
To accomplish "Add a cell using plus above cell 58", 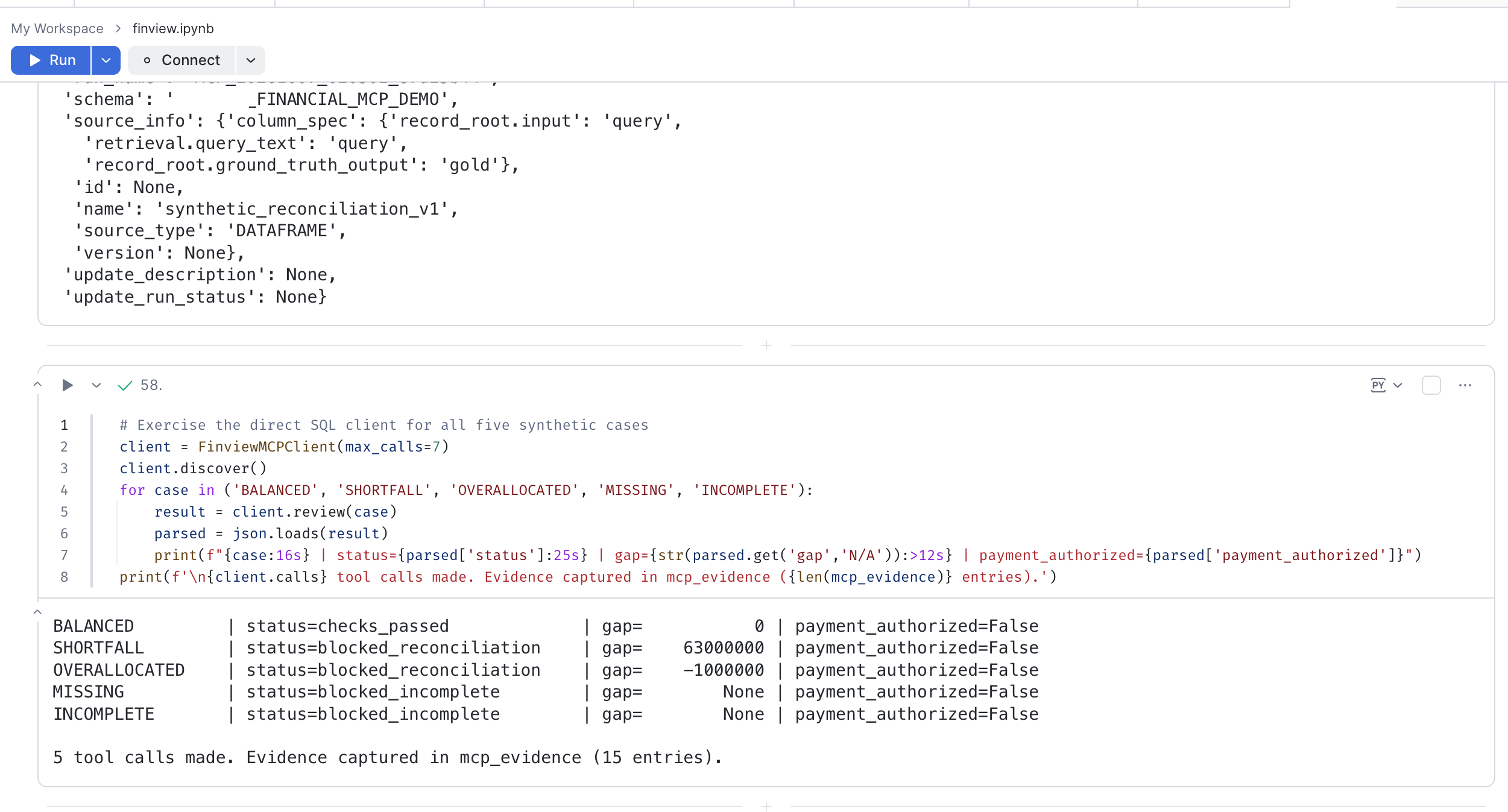I will point(766,345).
